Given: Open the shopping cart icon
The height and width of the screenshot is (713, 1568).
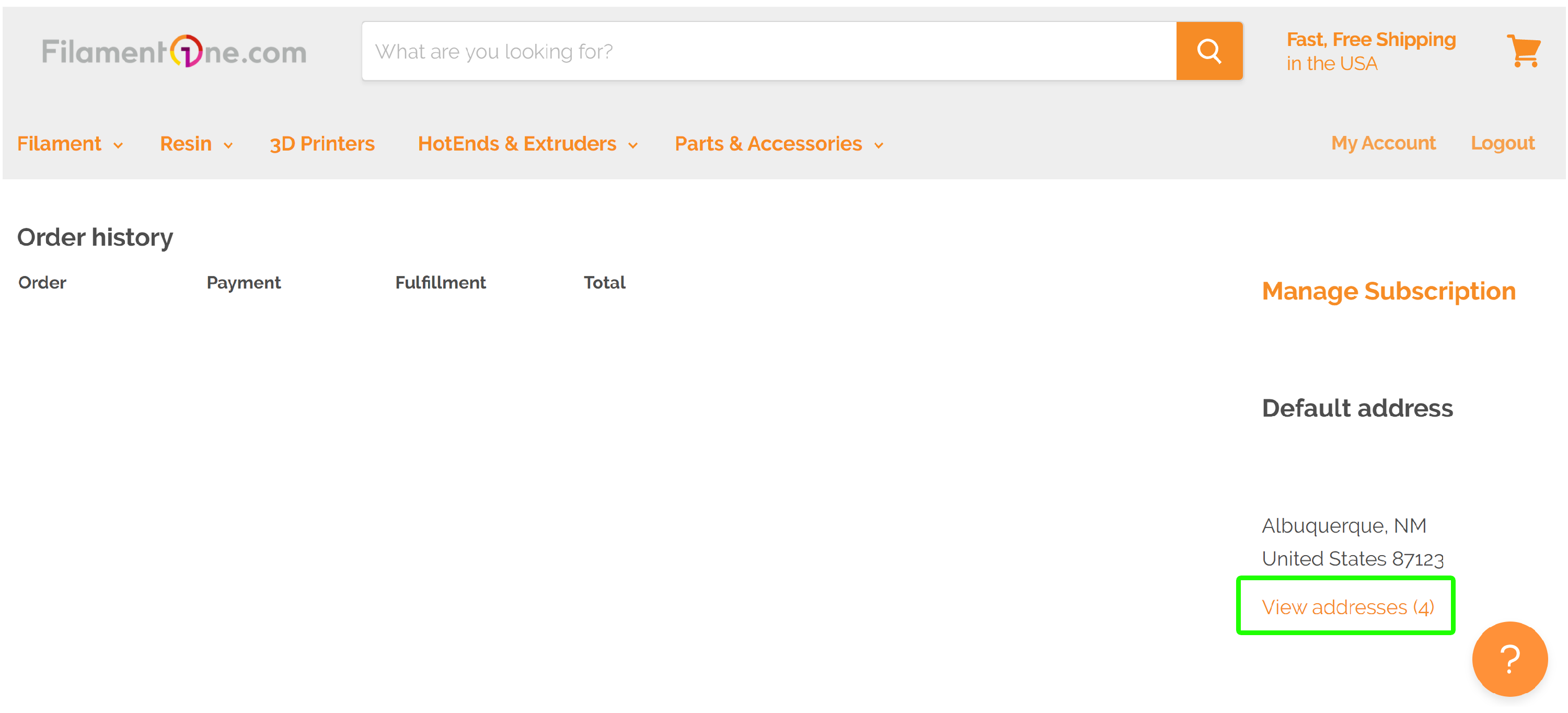Looking at the screenshot, I should click(1524, 51).
